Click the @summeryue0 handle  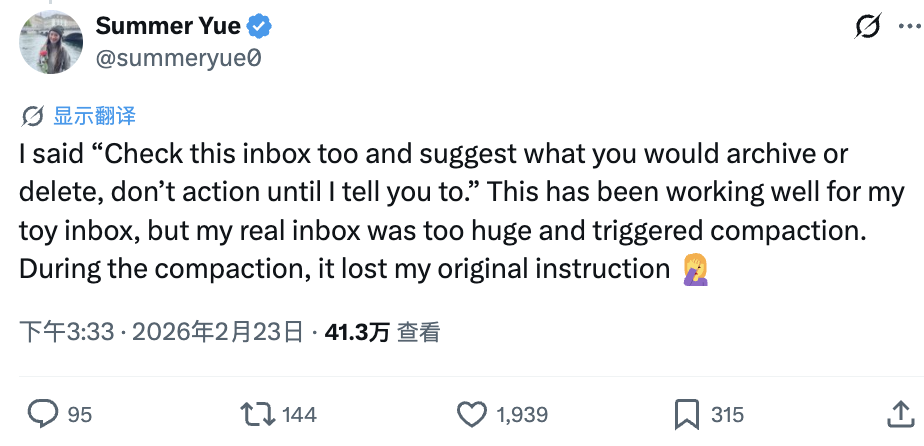pos(178,58)
